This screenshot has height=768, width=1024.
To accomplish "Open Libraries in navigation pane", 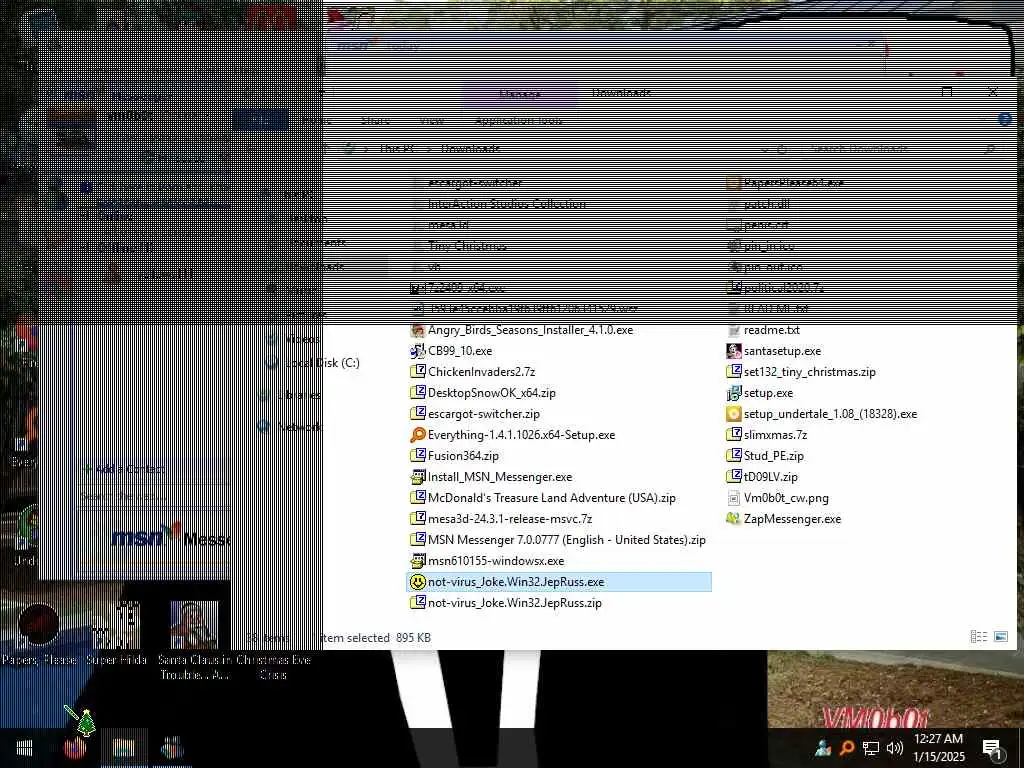I will point(290,394).
